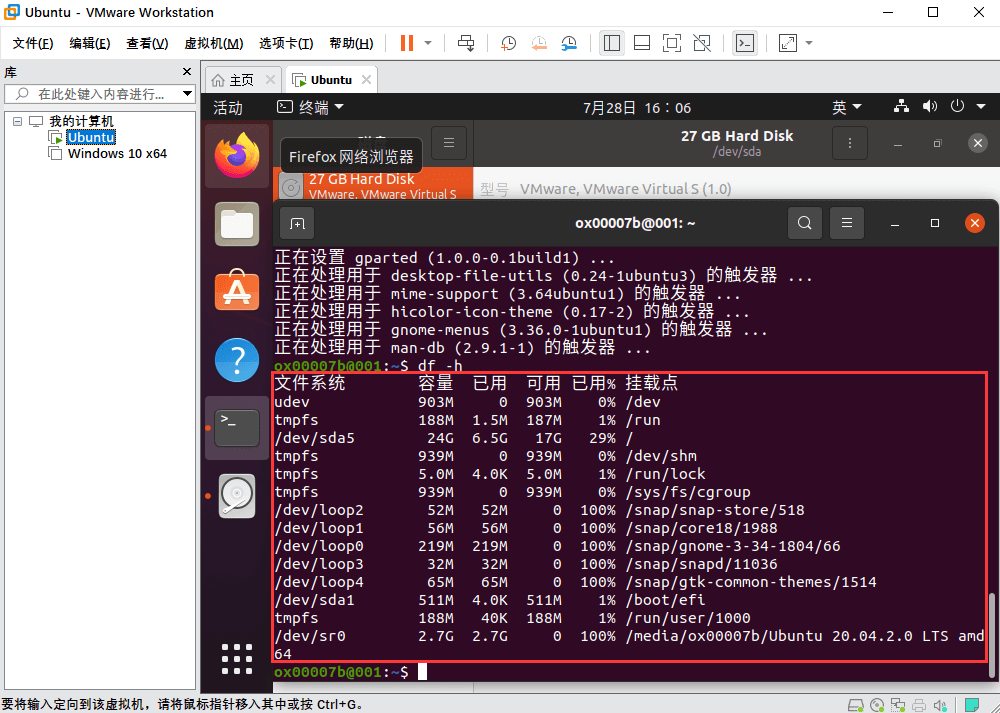Open the power-state dropdown next to pause button

(x=428, y=43)
